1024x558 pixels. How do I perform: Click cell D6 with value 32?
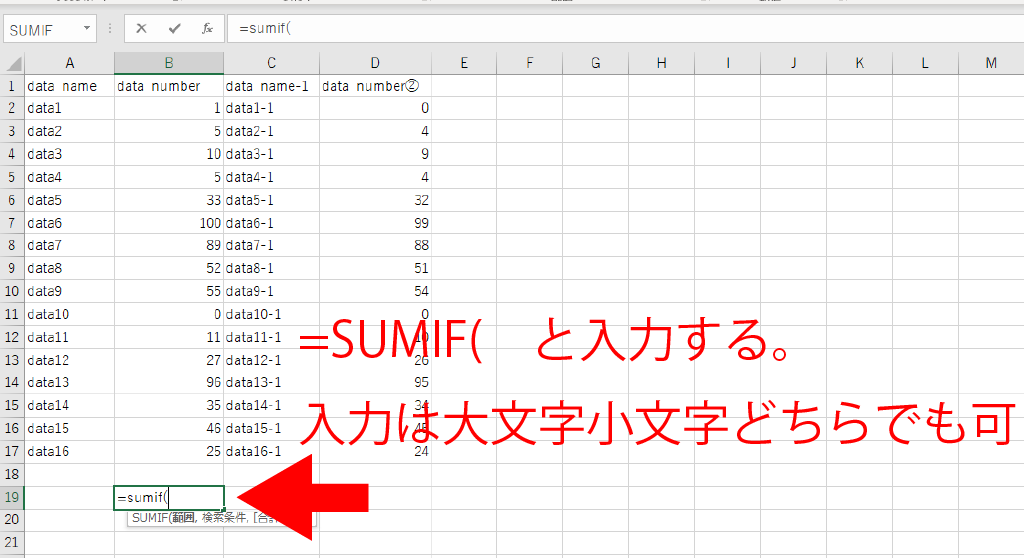(x=375, y=200)
